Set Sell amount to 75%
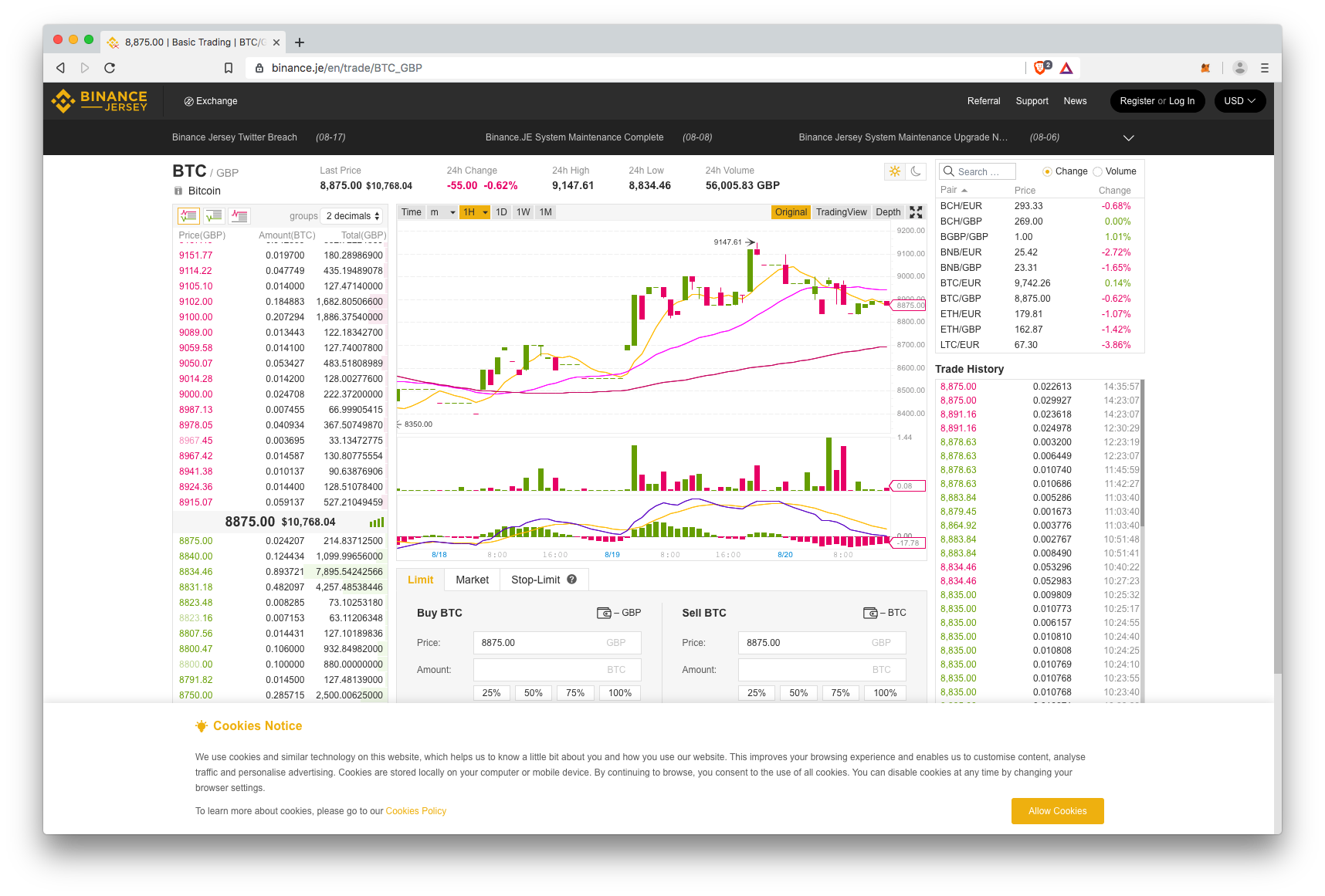 841,693
